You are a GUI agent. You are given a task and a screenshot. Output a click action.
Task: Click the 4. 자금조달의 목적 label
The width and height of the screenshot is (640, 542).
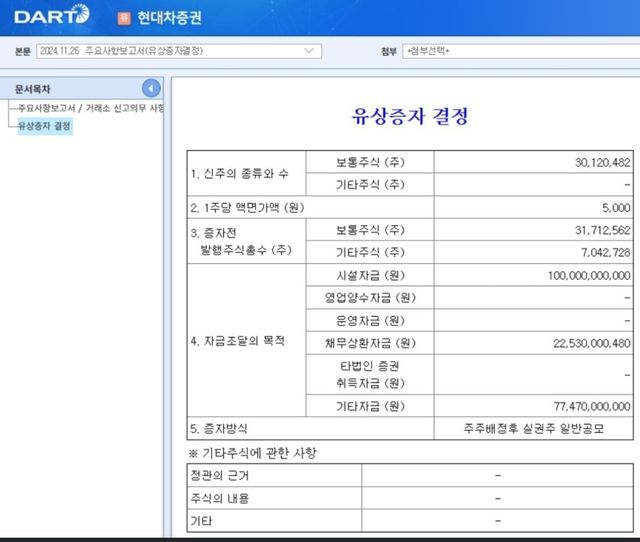pyautogui.click(x=238, y=340)
